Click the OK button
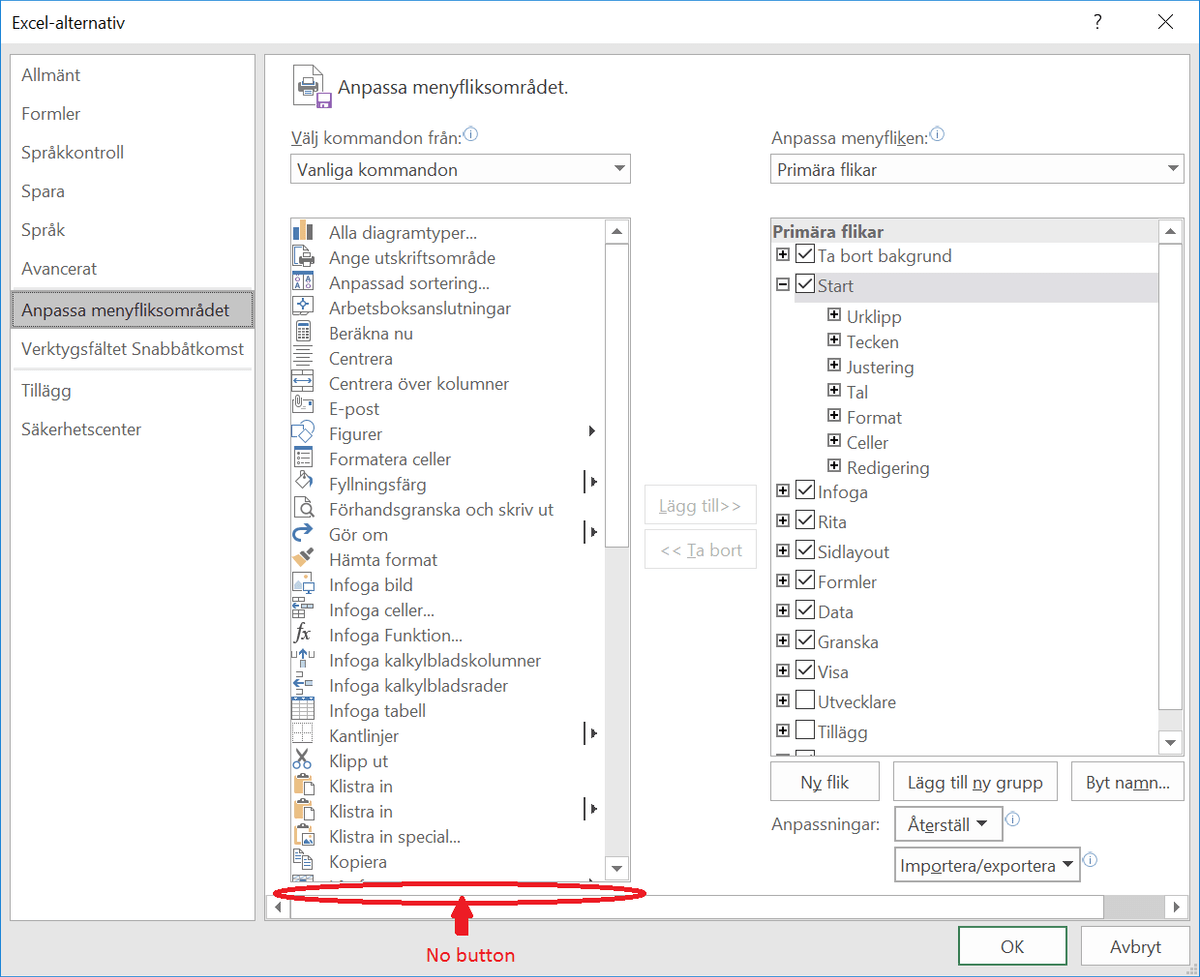 pyautogui.click(x=1012, y=947)
